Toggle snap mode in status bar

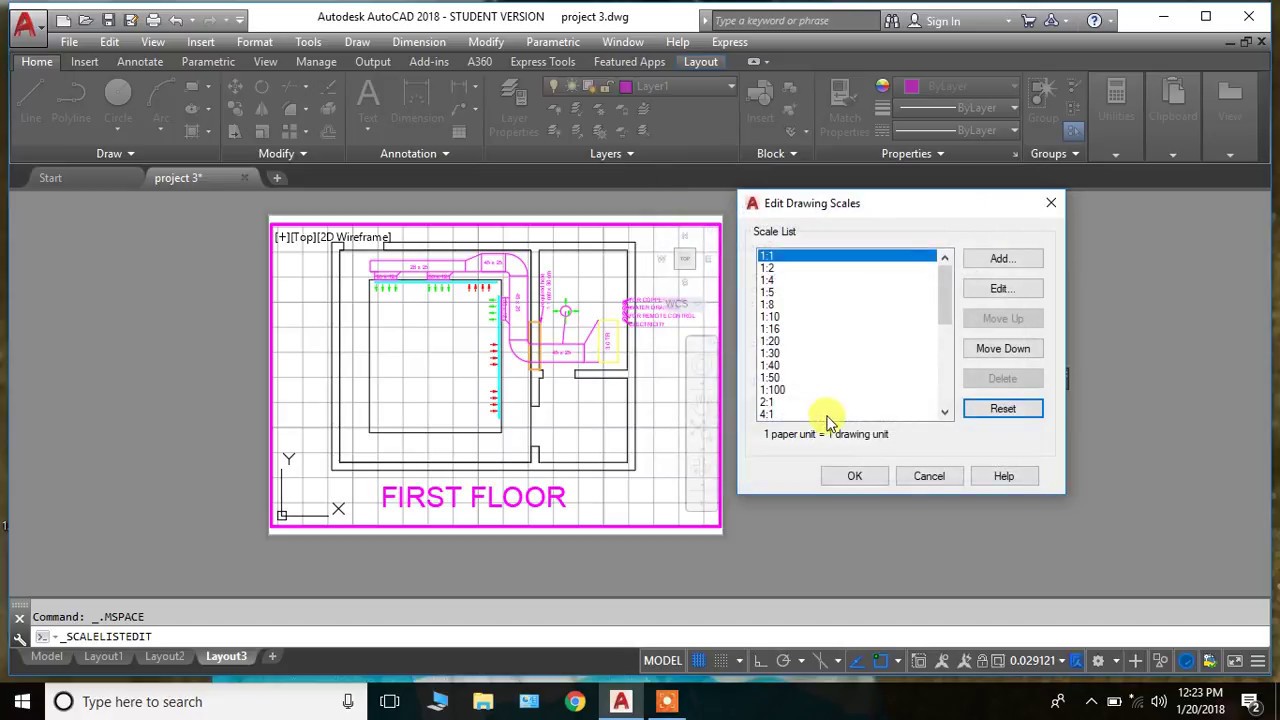[720, 661]
